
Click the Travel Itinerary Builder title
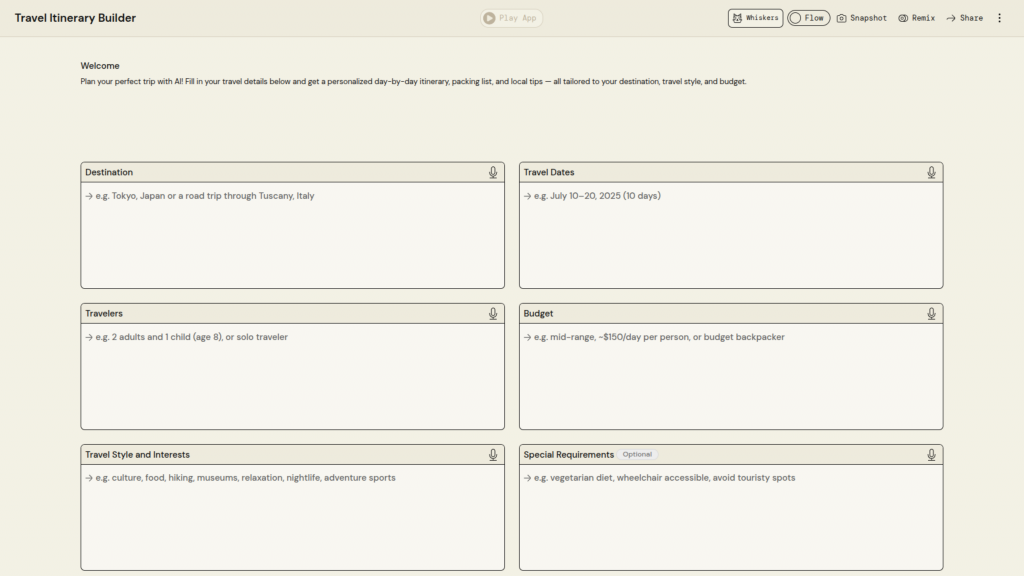[x=75, y=18]
